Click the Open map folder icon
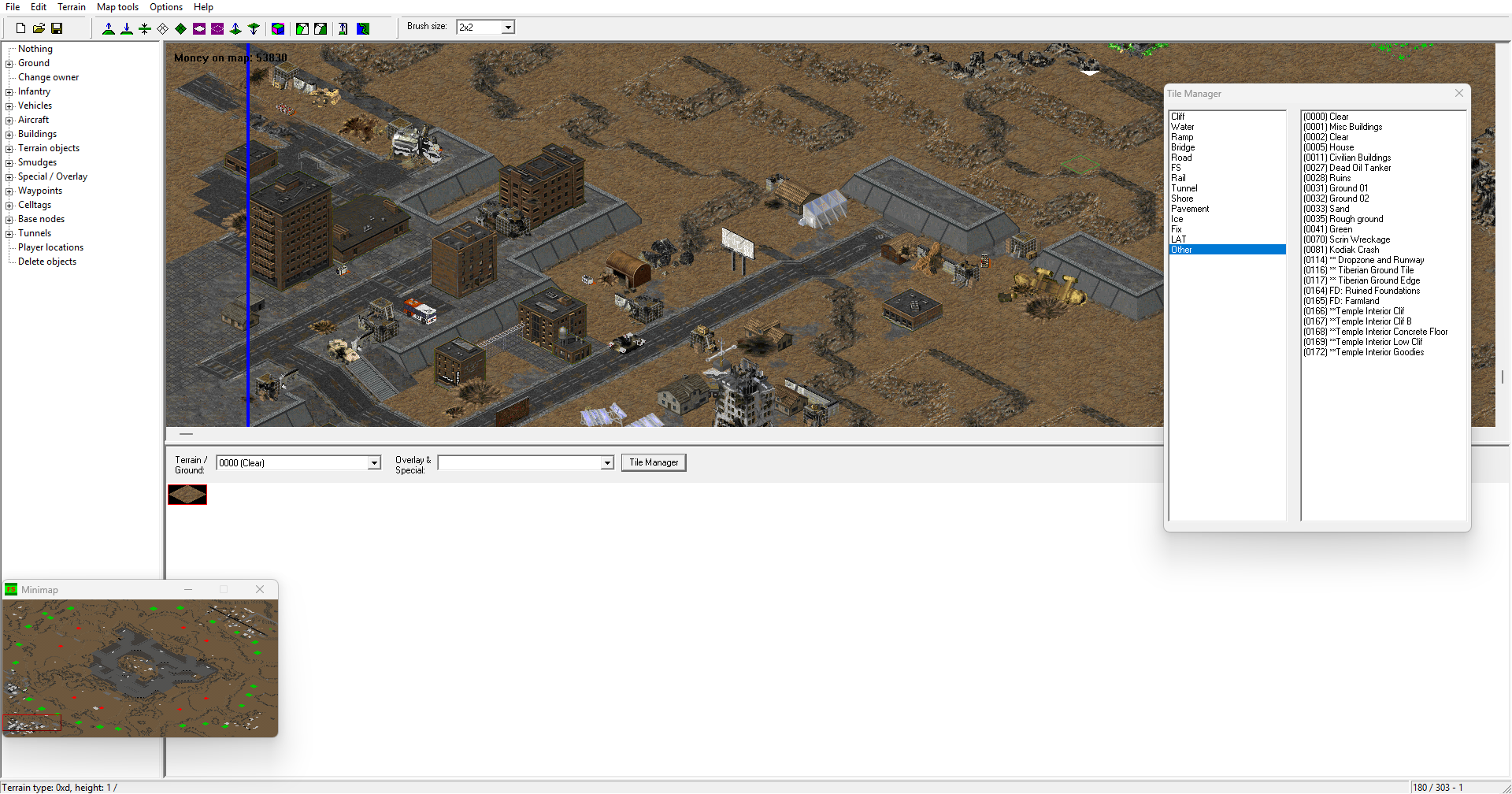The width and height of the screenshot is (1512, 794). (x=39, y=28)
